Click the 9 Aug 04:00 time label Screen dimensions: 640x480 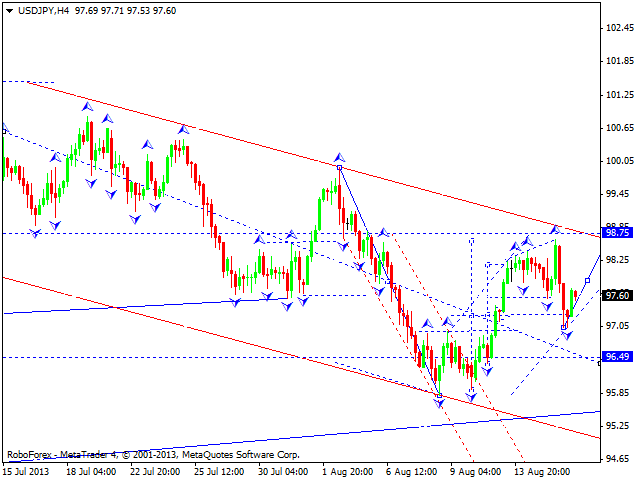pyautogui.click(x=476, y=472)
